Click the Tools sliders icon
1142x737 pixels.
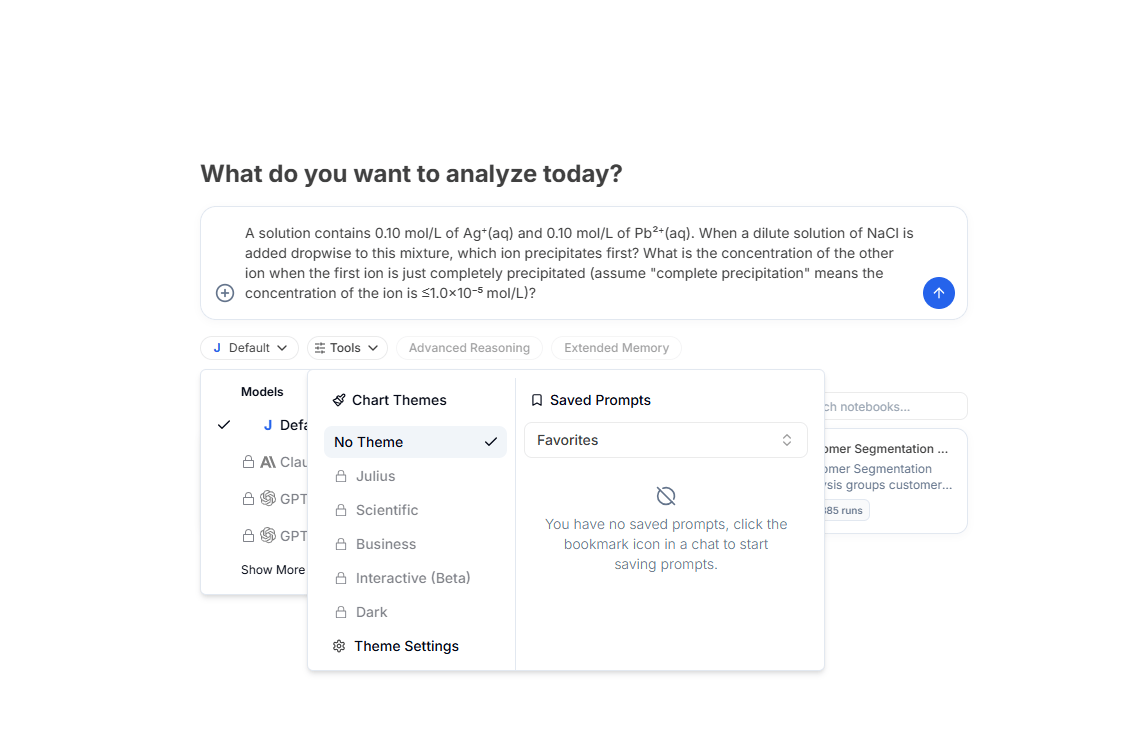pyautogui.click(x=320, y=348)
